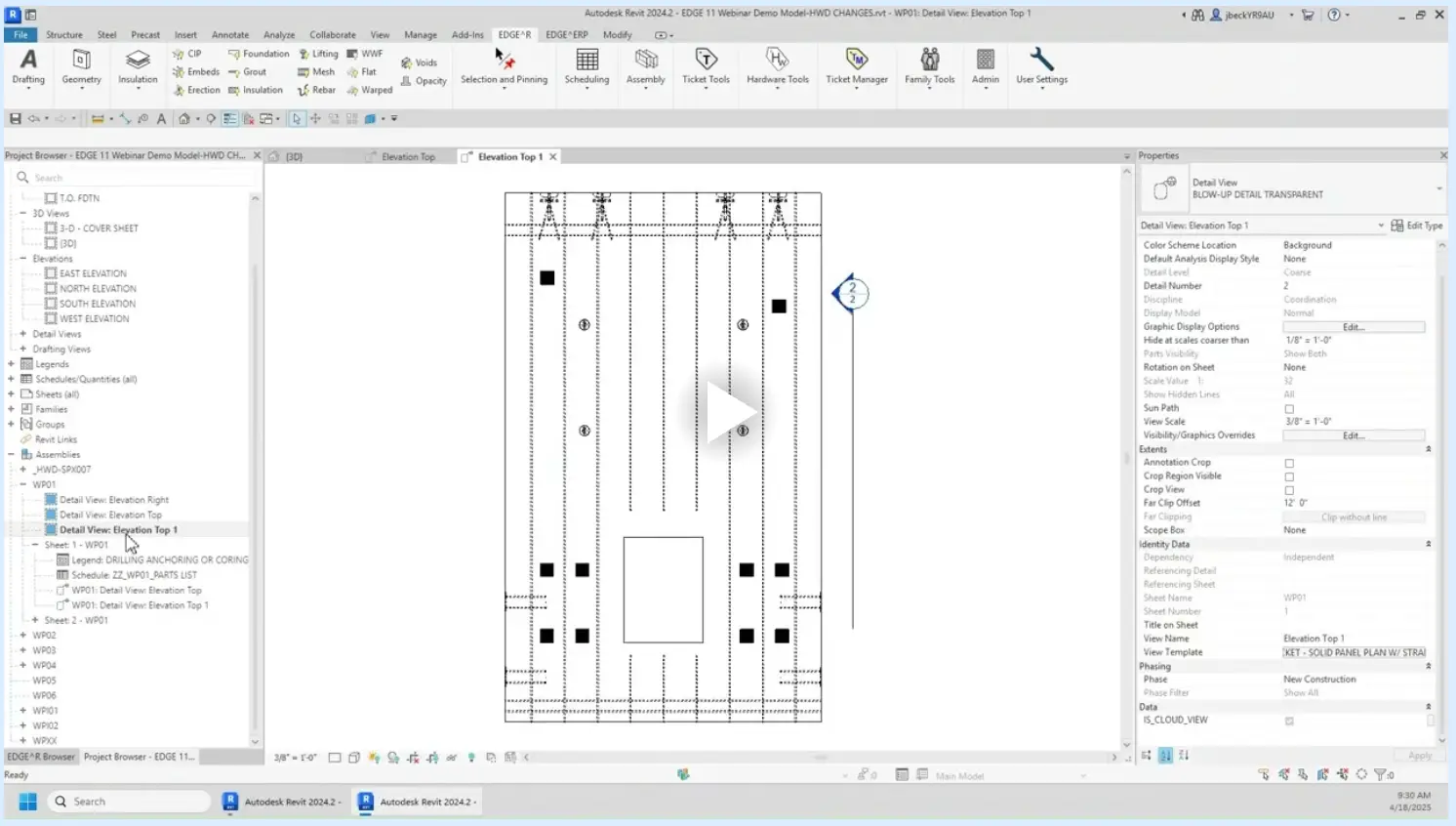Open the Assembly tool
The height and width of the screenshot is (826, 1456).
tap(646, 67)
